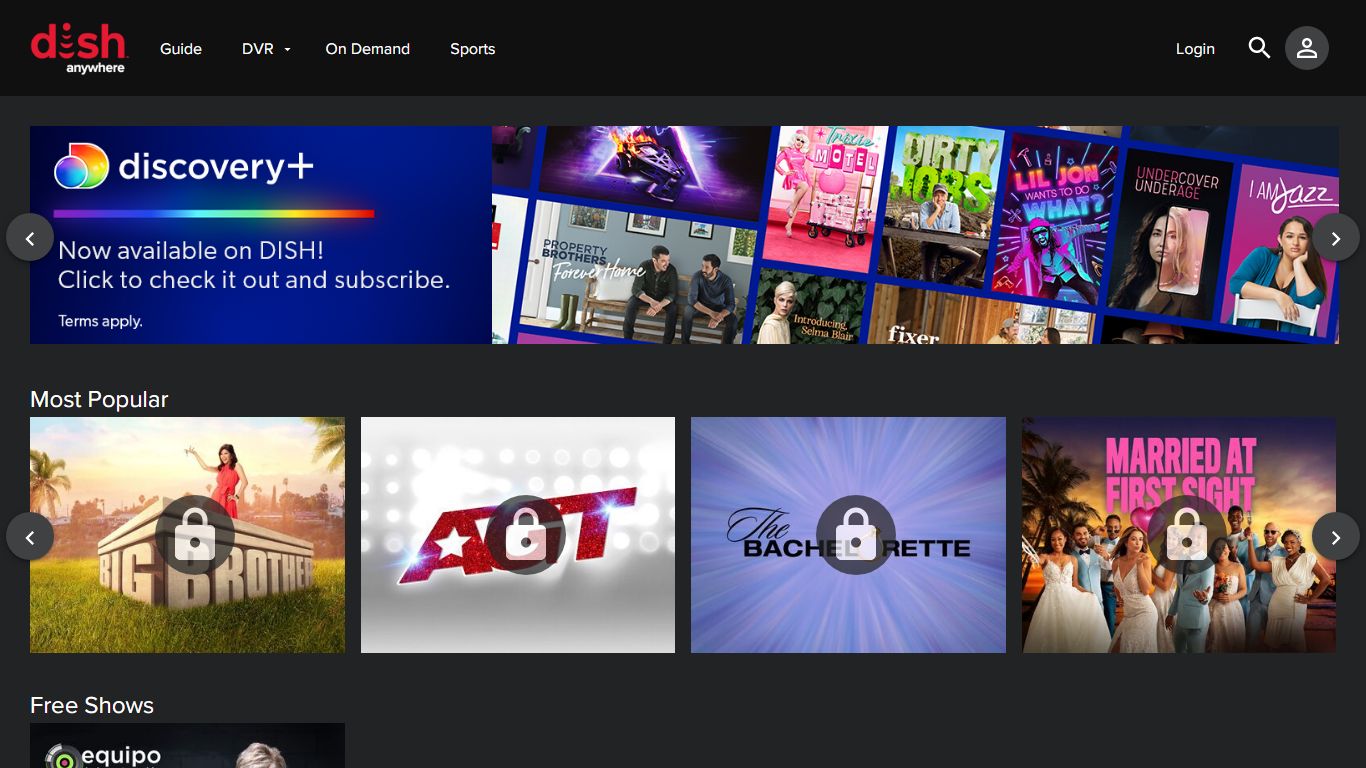Open the Big Brother show thumbnail
The height and width of the screenshot is (768, 1366).
coord(187,535)
